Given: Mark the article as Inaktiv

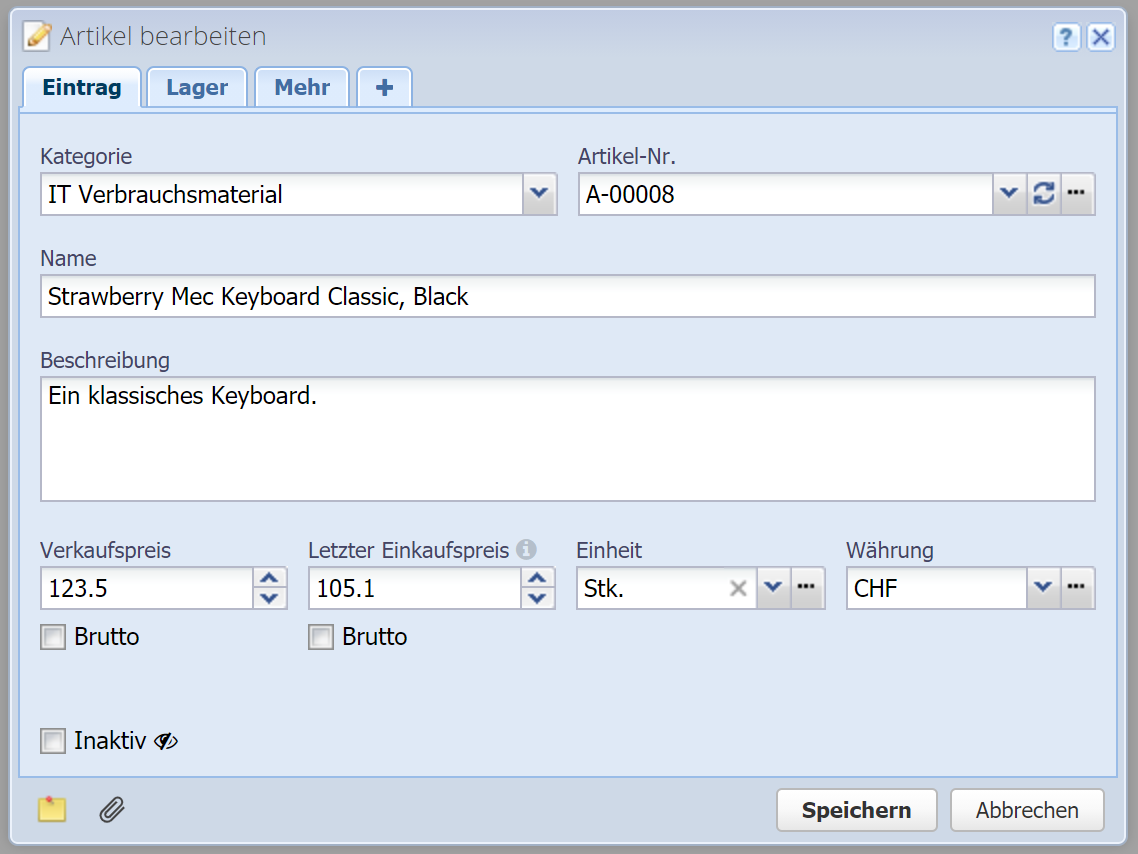Looking at the screenshot, I should point(53,741).
